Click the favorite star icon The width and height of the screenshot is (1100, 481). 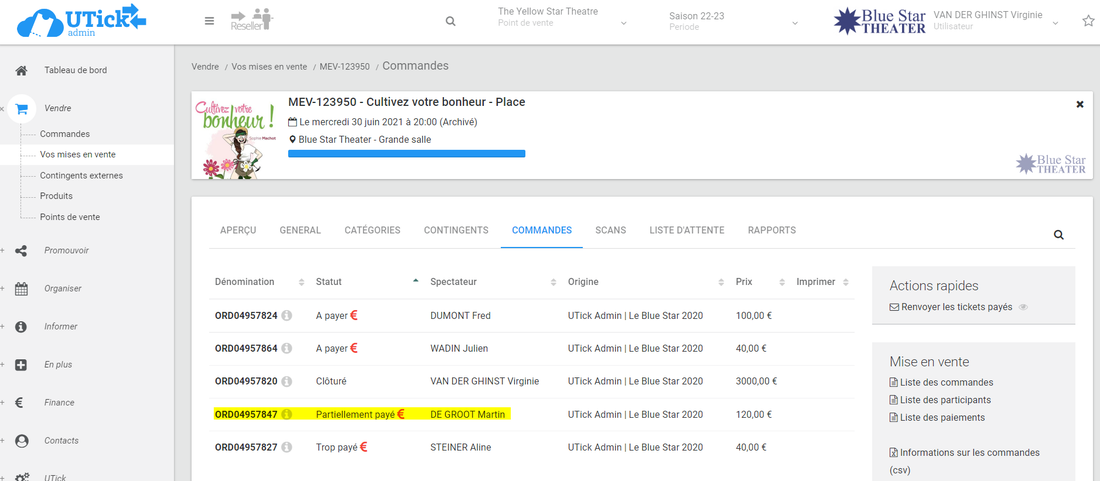[1088, 21]
